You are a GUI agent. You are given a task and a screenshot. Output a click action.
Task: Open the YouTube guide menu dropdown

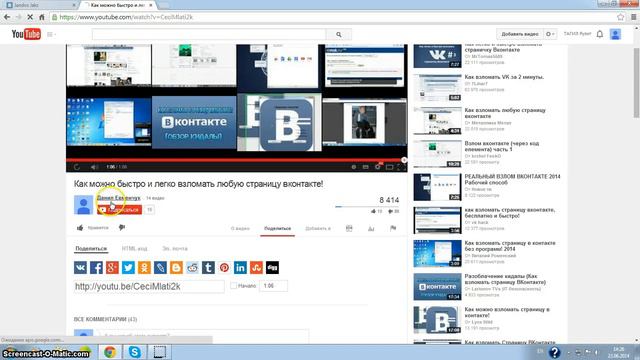[x=51, y=35]
